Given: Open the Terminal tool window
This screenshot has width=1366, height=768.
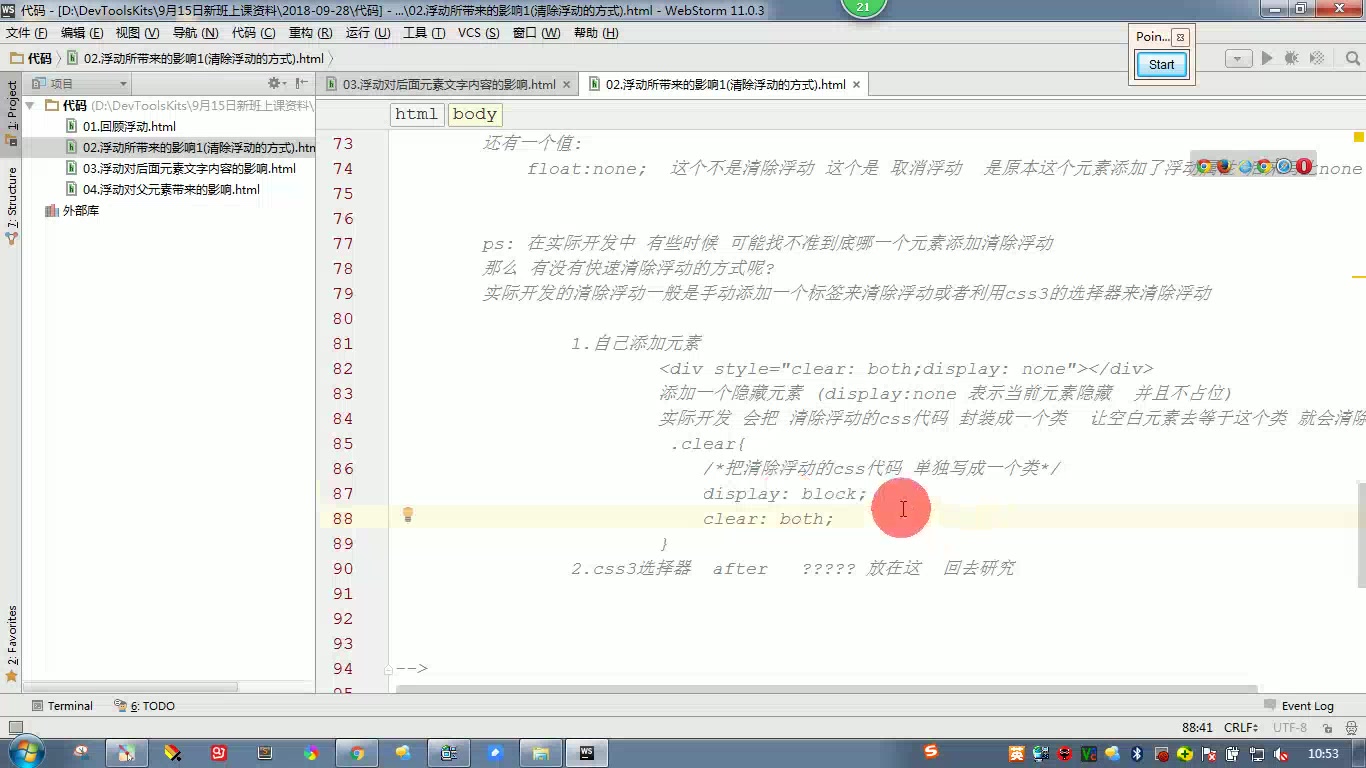Looking at the screenshot, I should [x=69, y=705].
